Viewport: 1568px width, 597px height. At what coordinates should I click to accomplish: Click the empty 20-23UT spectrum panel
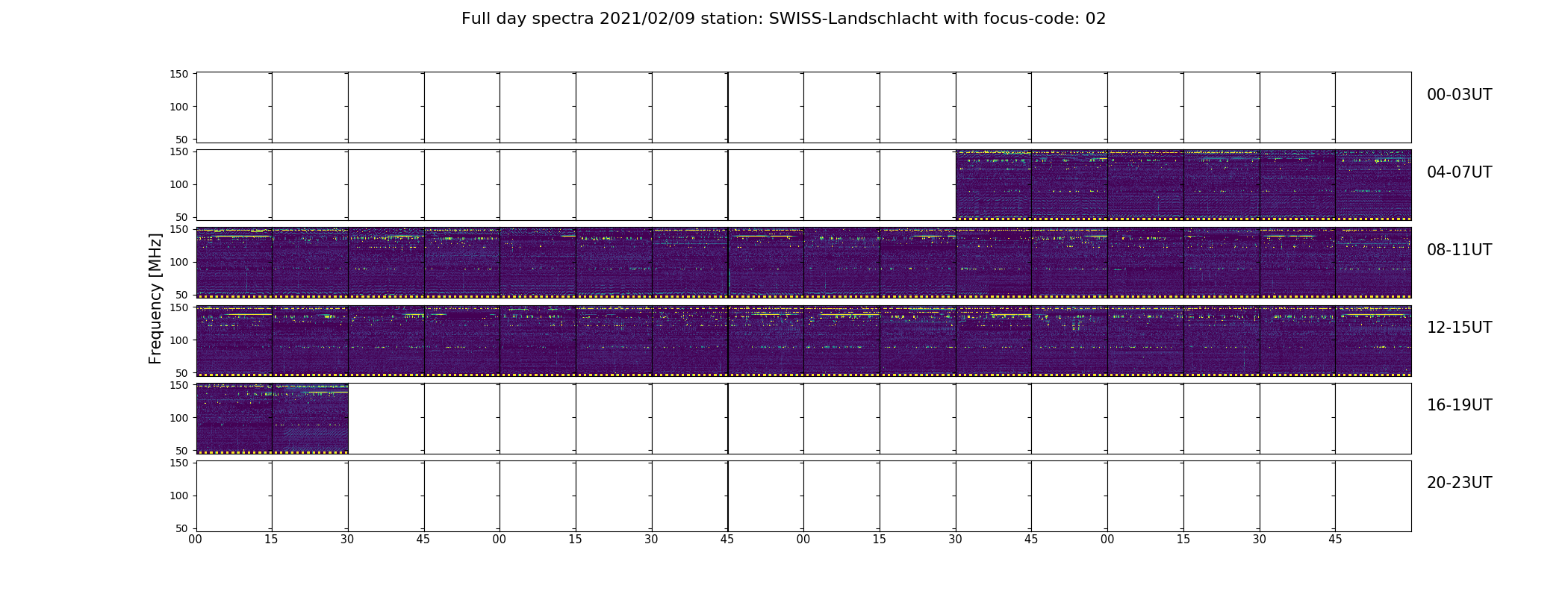tap(803, 496)
